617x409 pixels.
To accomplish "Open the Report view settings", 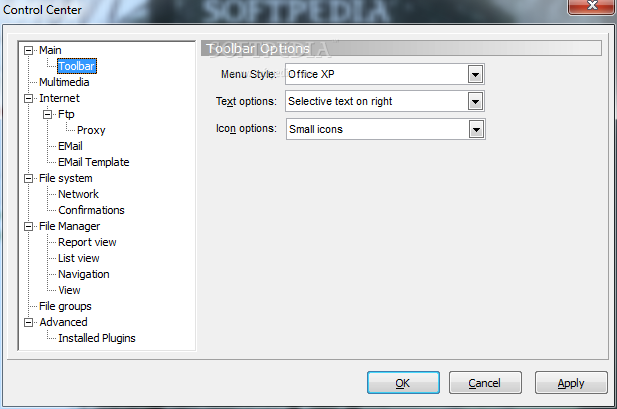I will [87, 242].
